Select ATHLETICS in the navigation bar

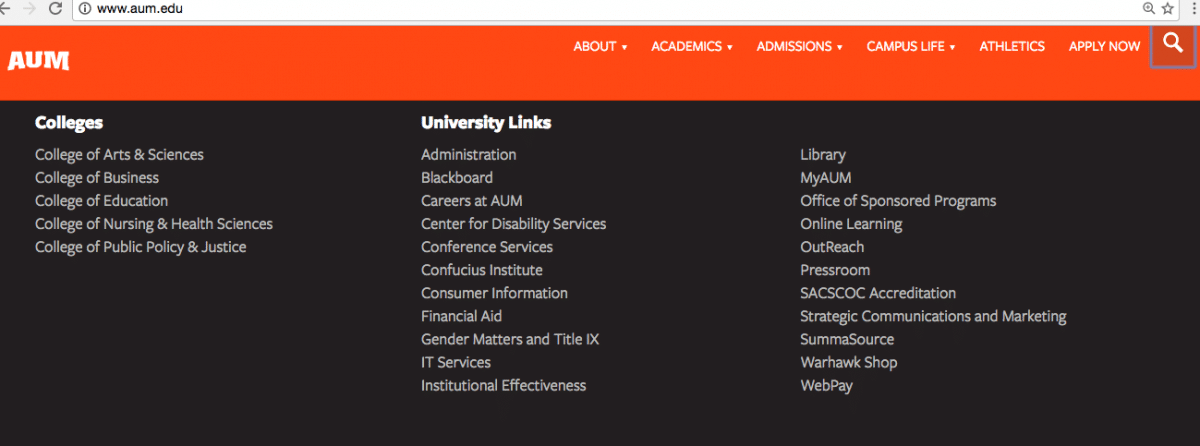coord(1012,46)
